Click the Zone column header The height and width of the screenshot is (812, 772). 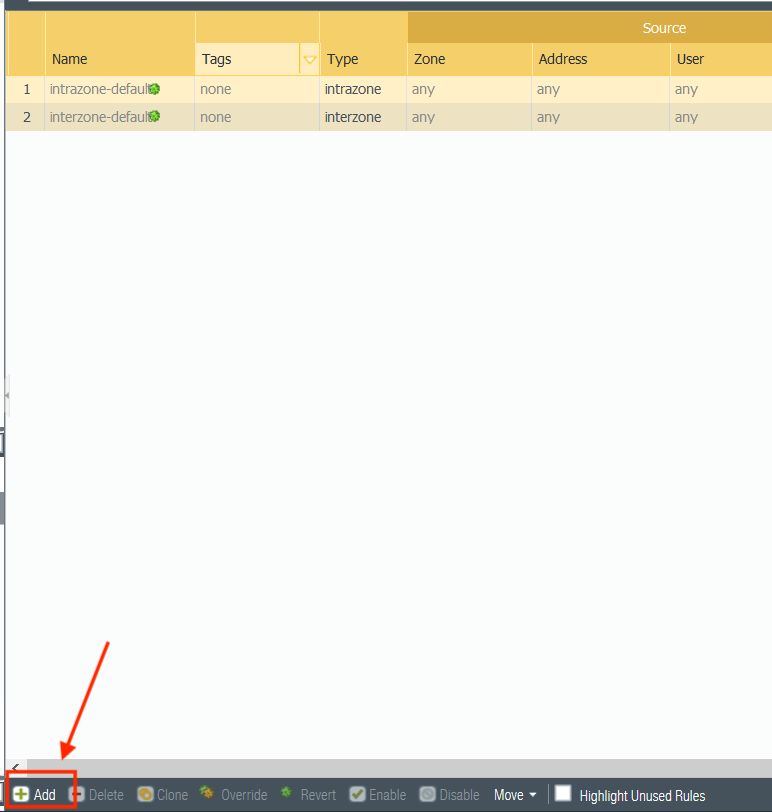(430, 59)
